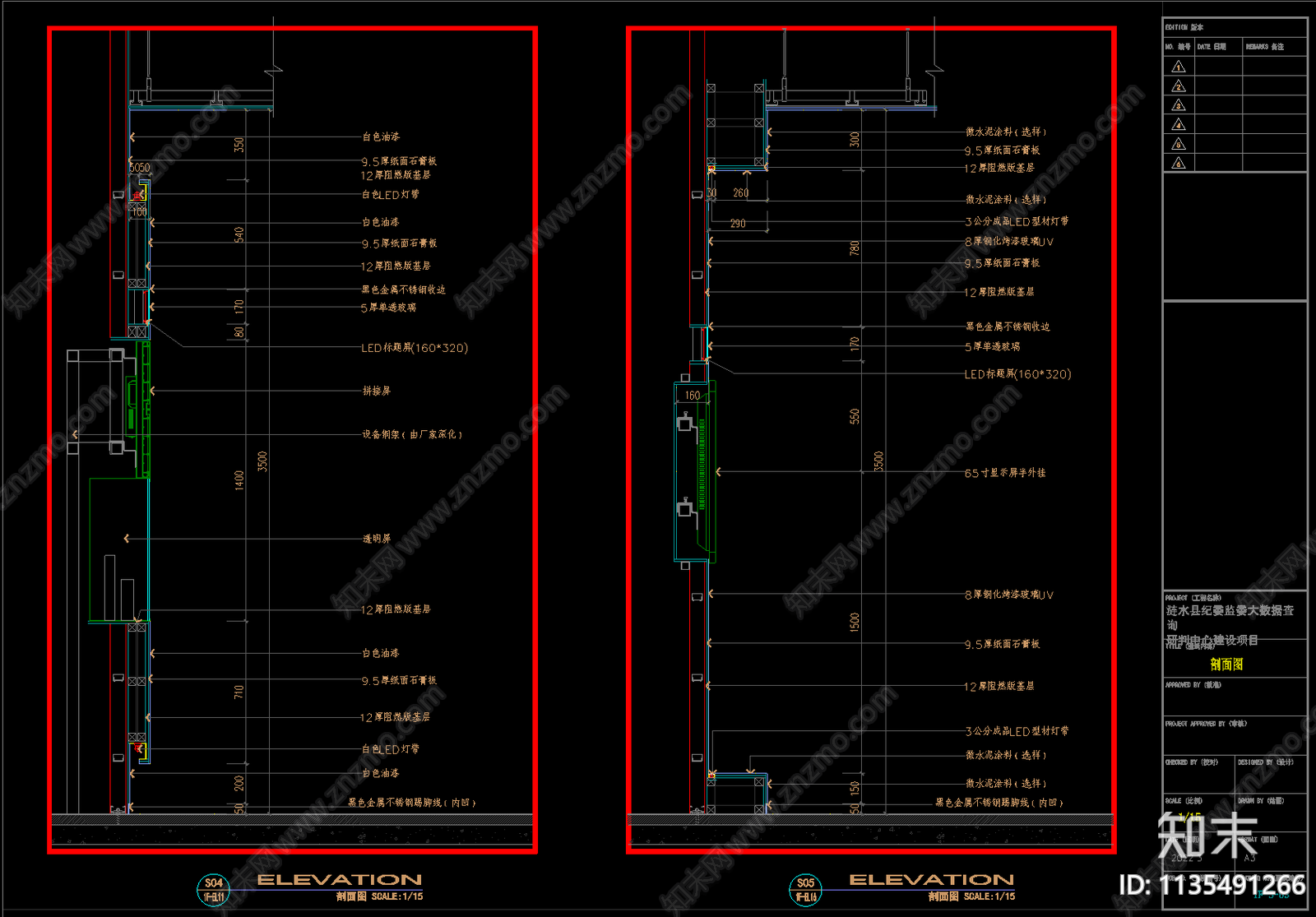The height and width of the screenshot is (917, 1316).
Task: Click the 设备钢架 annotation label
Action: click(412, 434)
